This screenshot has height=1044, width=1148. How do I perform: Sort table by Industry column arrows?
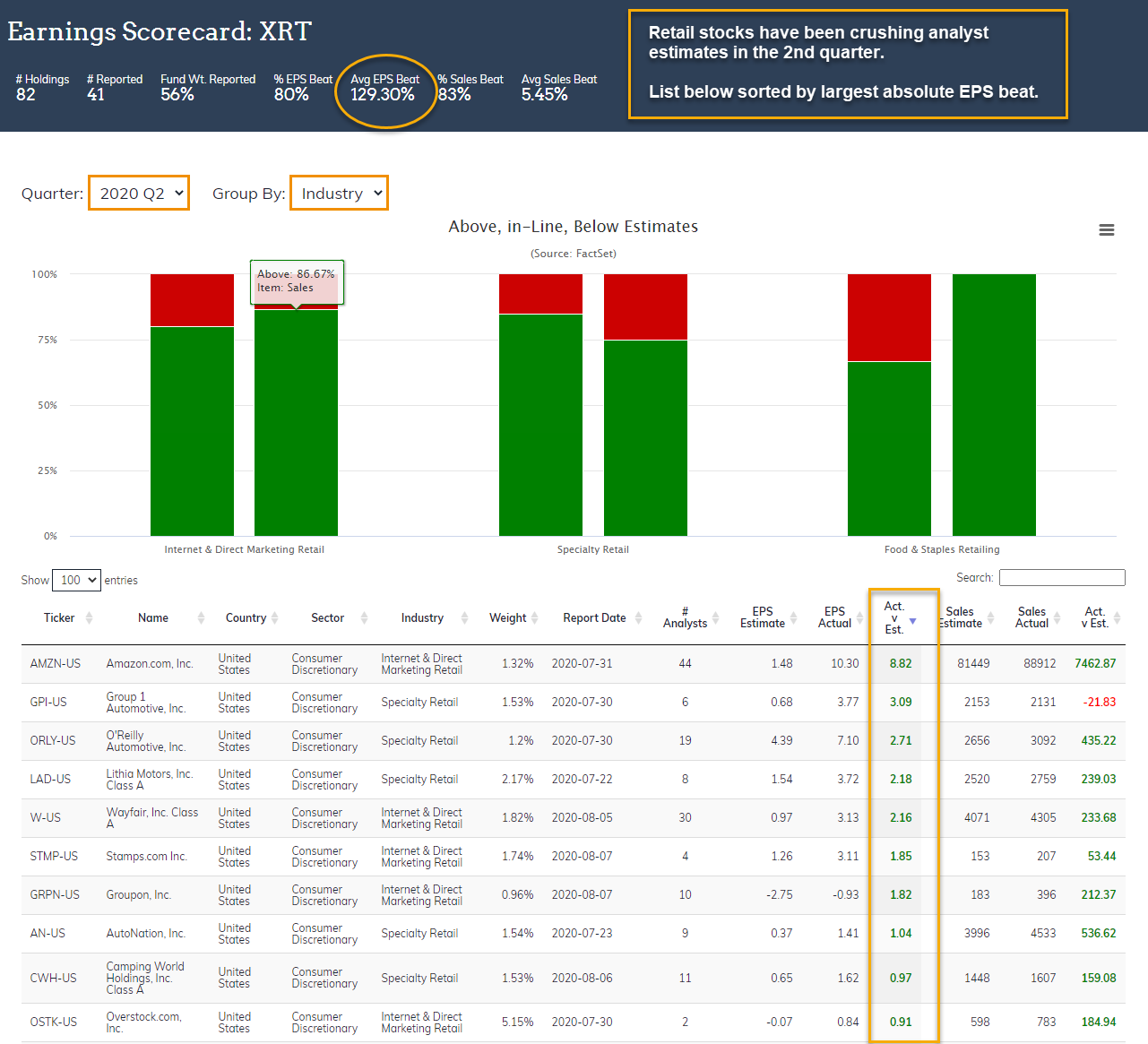(x=465, y=618)
